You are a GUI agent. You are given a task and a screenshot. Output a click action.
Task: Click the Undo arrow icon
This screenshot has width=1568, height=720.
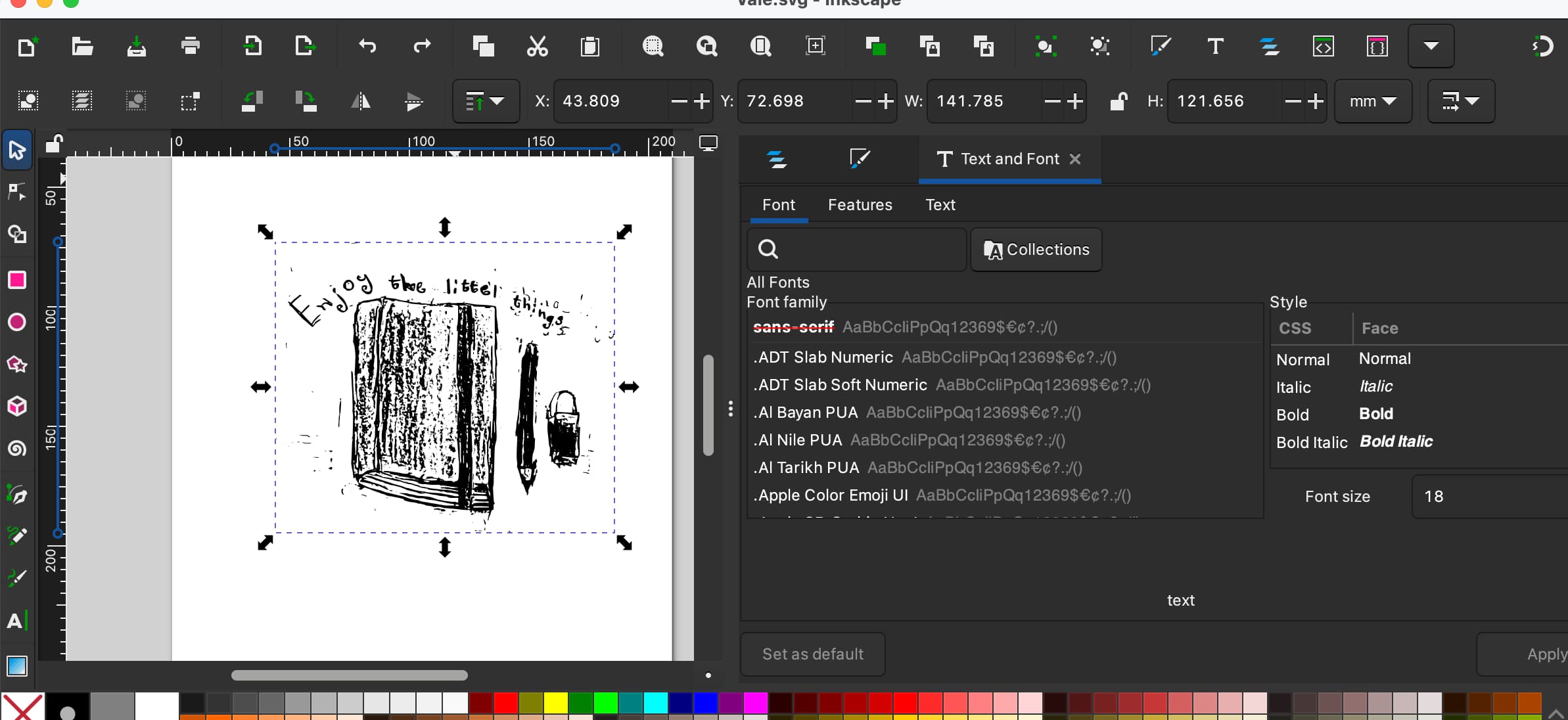click(367, 46)
